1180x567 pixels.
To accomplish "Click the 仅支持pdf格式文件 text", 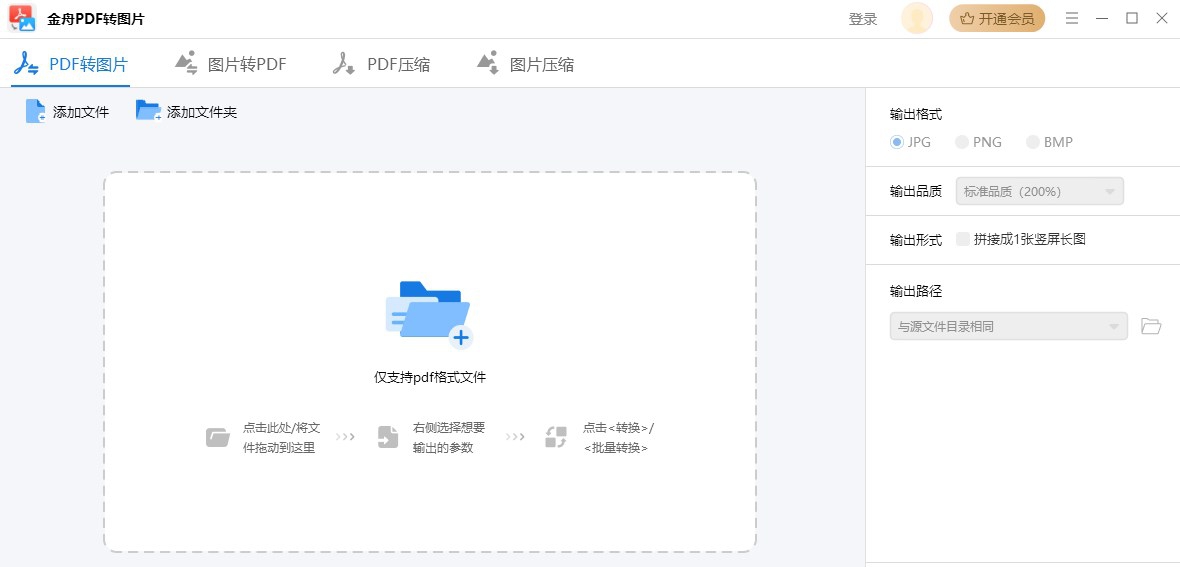I will click(x=430, y=377).
